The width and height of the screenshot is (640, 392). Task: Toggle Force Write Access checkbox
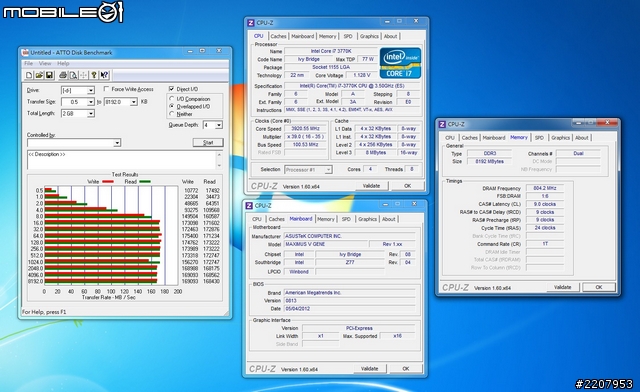[107, 89]
